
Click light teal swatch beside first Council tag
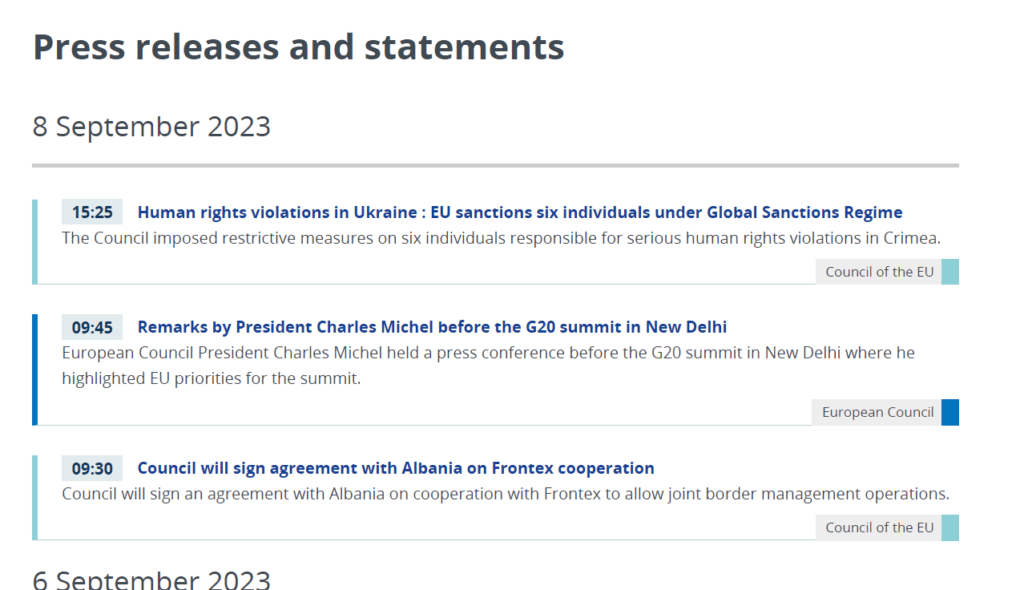click(950, 272)
